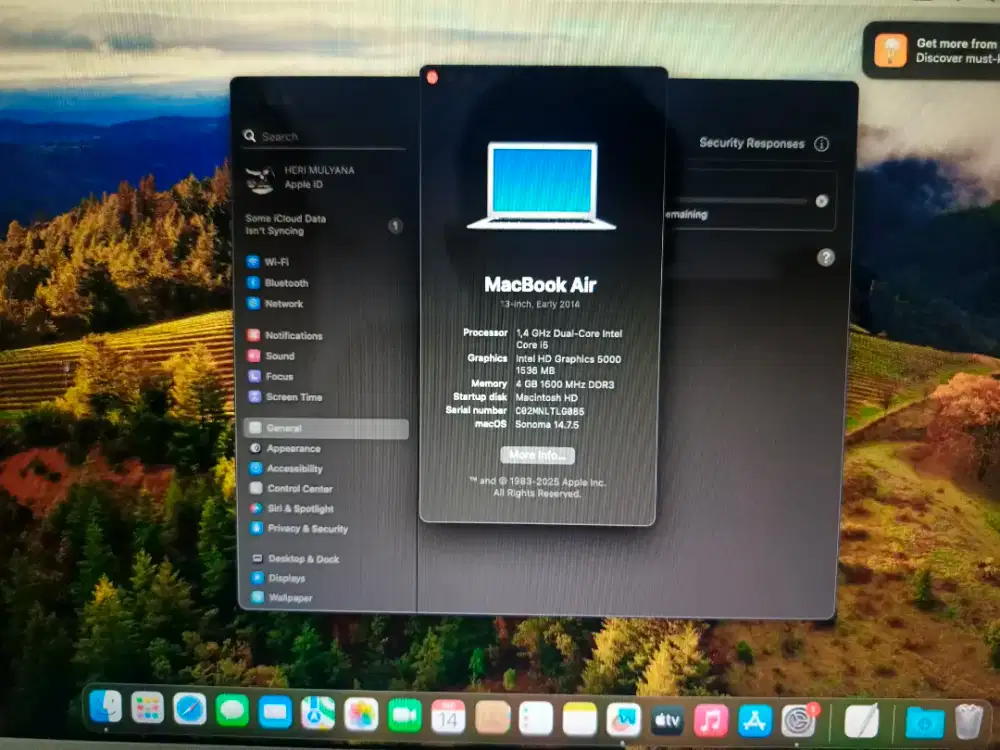Click the Security Responses info icon
The width and height of the screenshot is (1000, 750).
822,144
